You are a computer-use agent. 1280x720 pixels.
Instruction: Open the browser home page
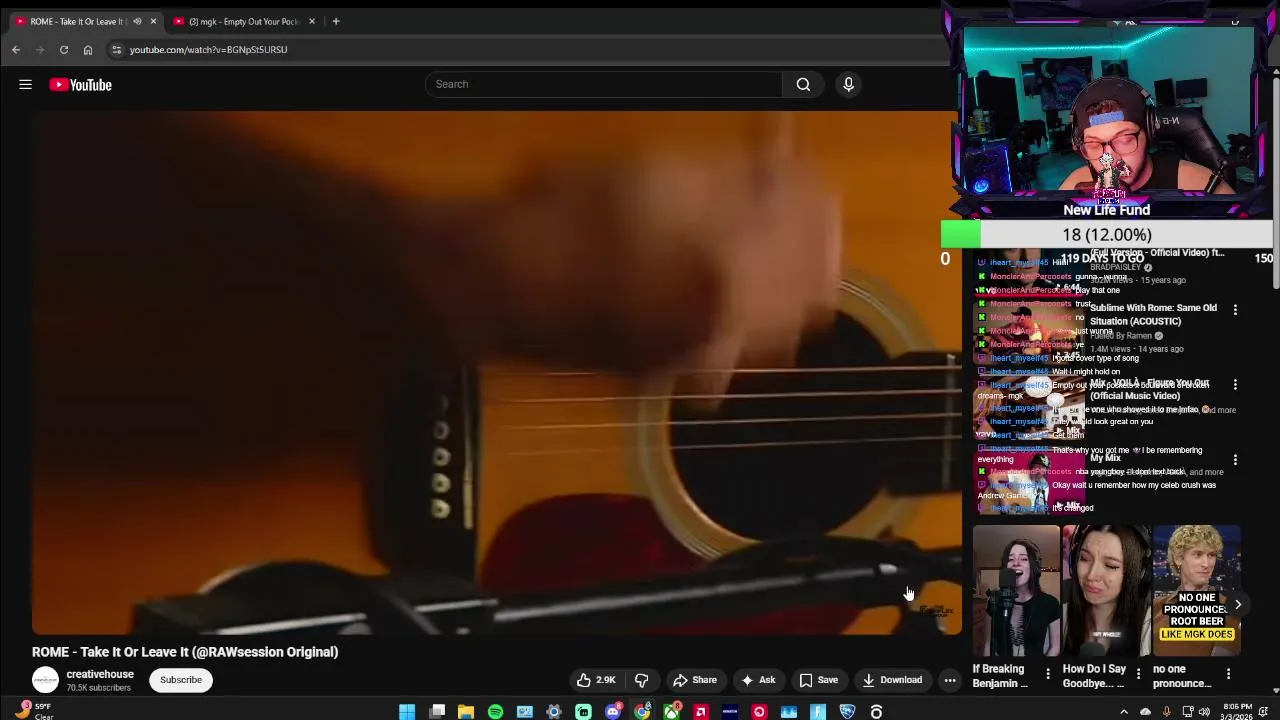(88, 49)
